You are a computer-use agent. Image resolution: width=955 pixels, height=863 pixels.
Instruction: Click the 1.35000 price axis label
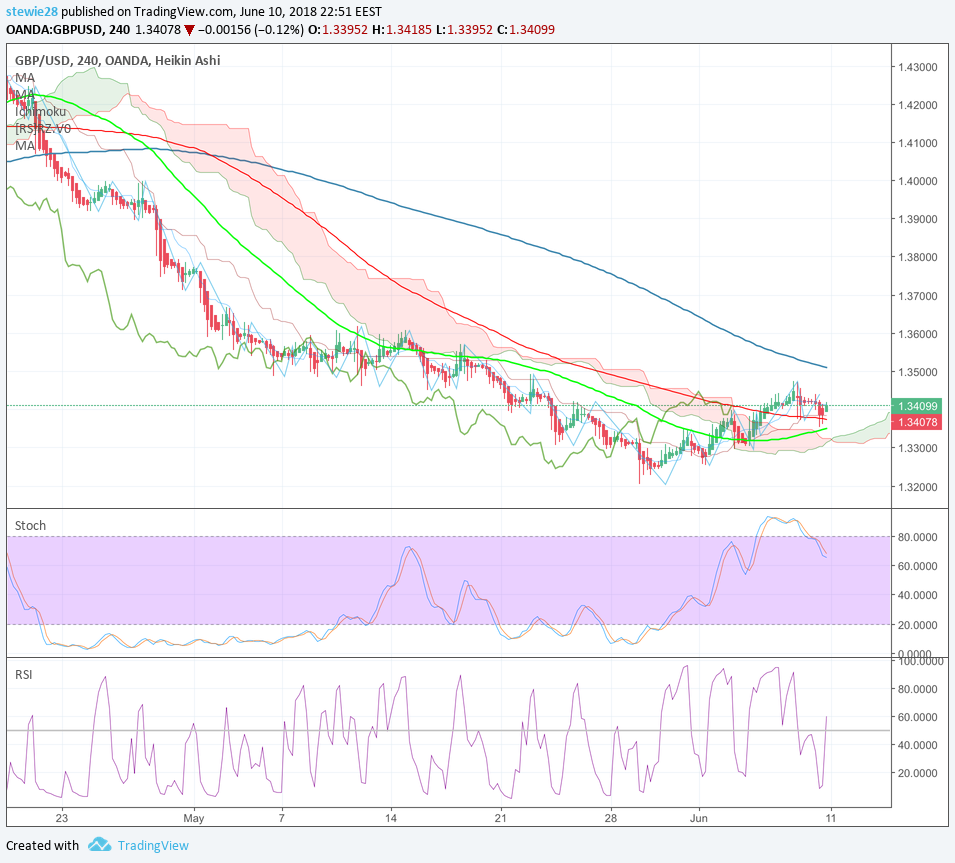(x=918, y=372)
